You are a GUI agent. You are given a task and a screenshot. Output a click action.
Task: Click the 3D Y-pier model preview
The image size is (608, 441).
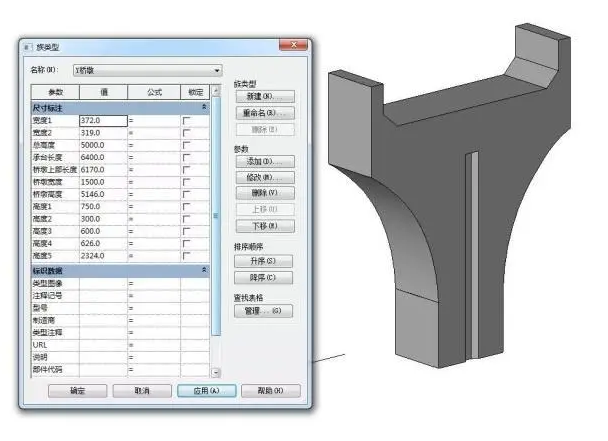click(450, 196)
